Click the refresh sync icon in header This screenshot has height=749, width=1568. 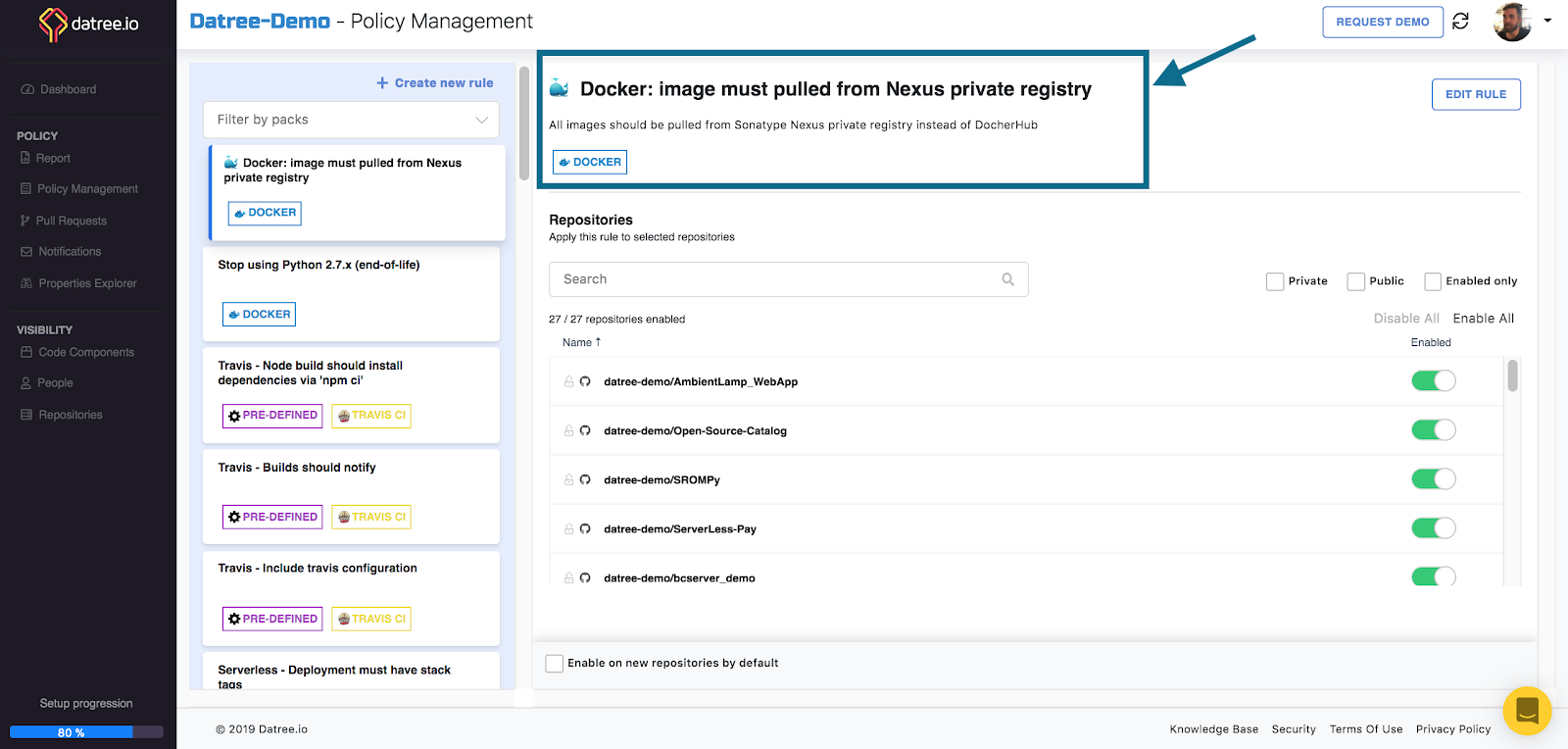pyautogui.click(x=1460, y=22)
